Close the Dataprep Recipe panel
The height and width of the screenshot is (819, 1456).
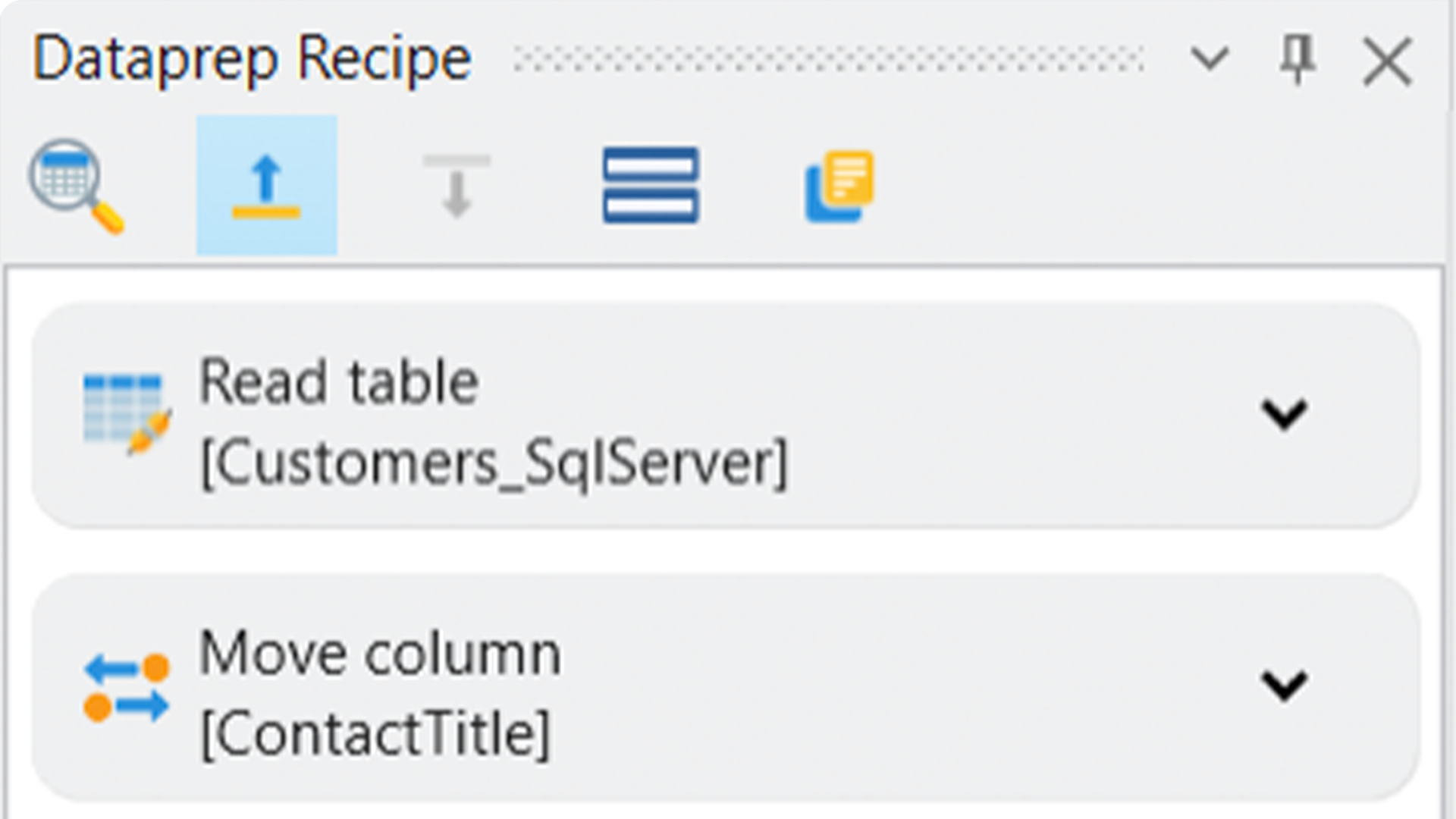(1387, 61)
